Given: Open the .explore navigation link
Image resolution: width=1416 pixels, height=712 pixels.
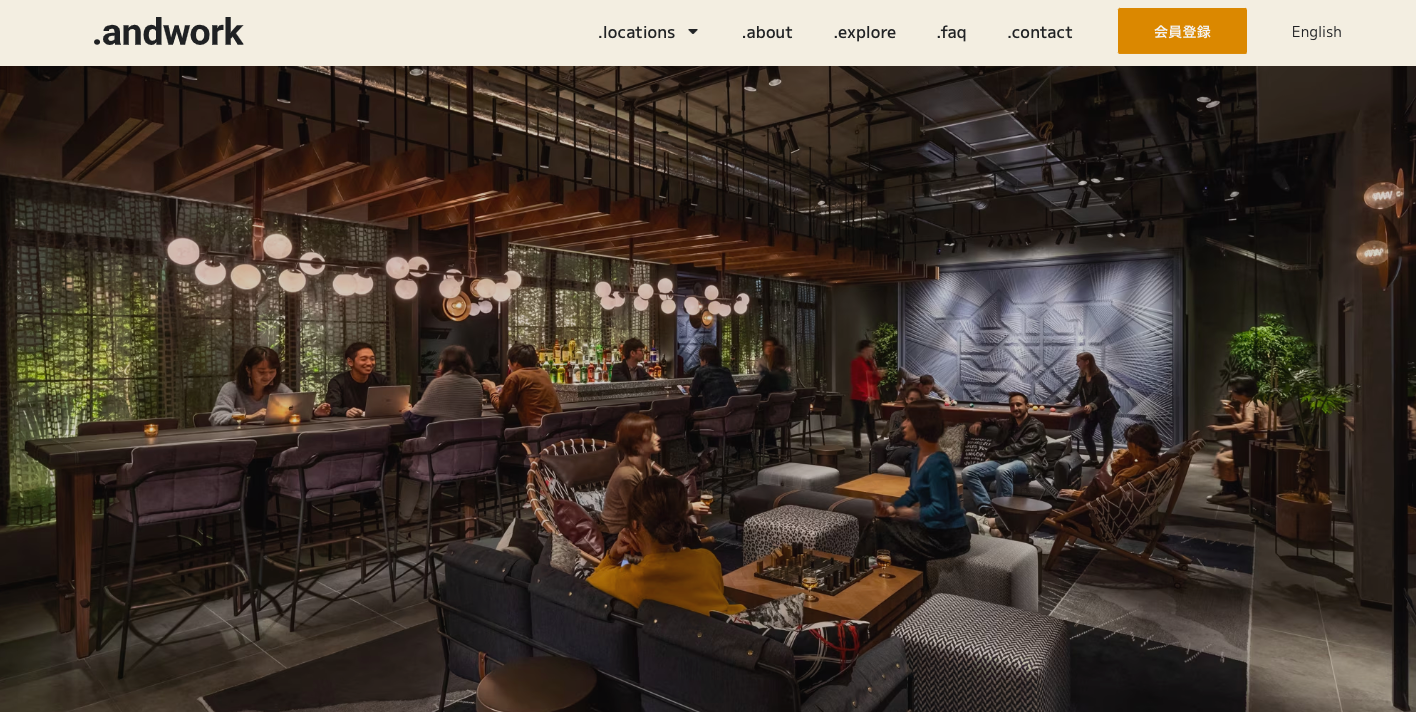Looking at the screenshot, I should (865, 32).
